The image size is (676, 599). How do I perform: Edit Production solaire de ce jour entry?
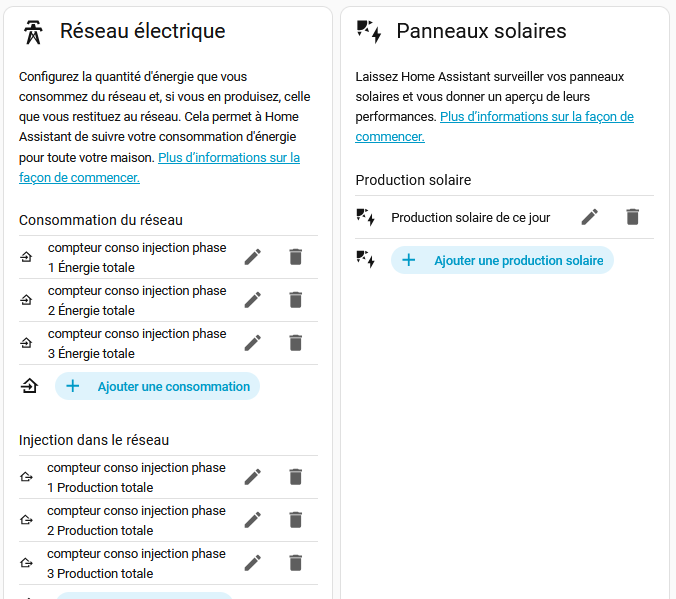[590, 217]
